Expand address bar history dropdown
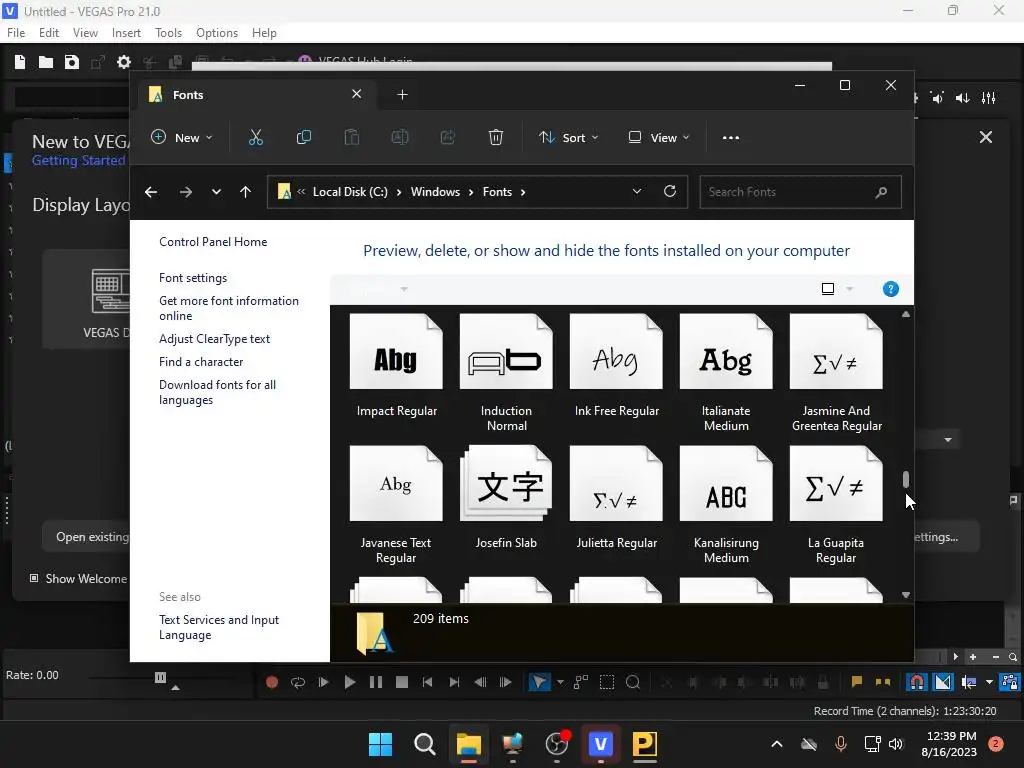Image resolution: width=1024 pixels, height=768 pixels. [637, 191]
